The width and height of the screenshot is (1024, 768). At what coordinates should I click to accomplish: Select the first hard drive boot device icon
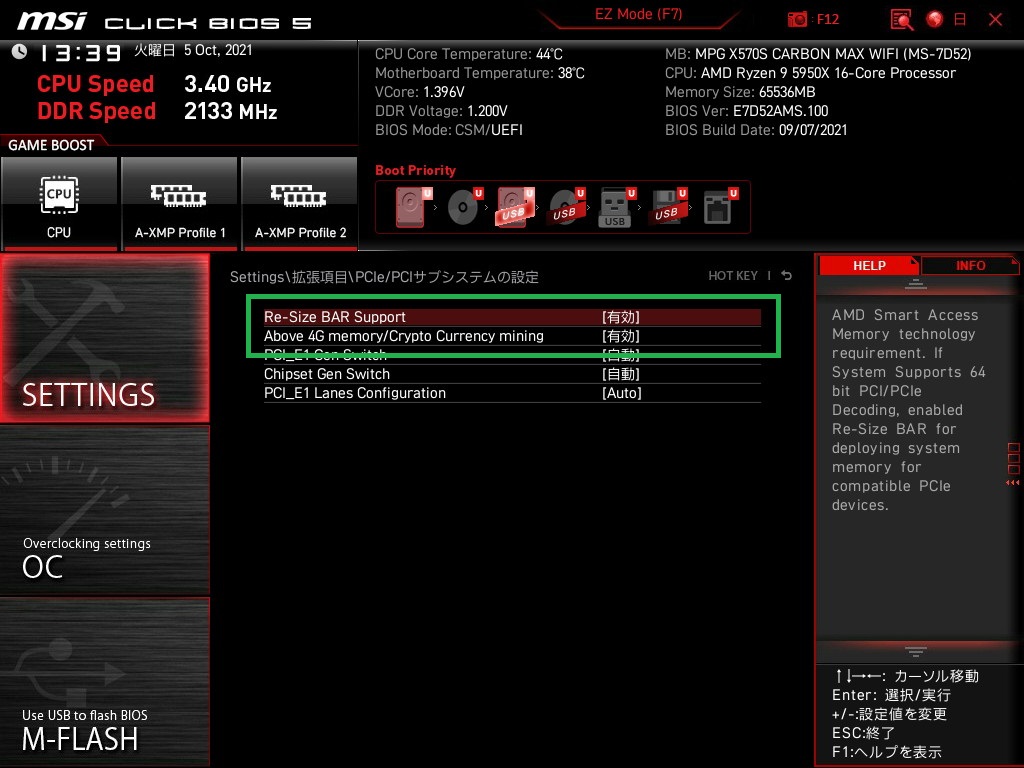tap(413, 207)
